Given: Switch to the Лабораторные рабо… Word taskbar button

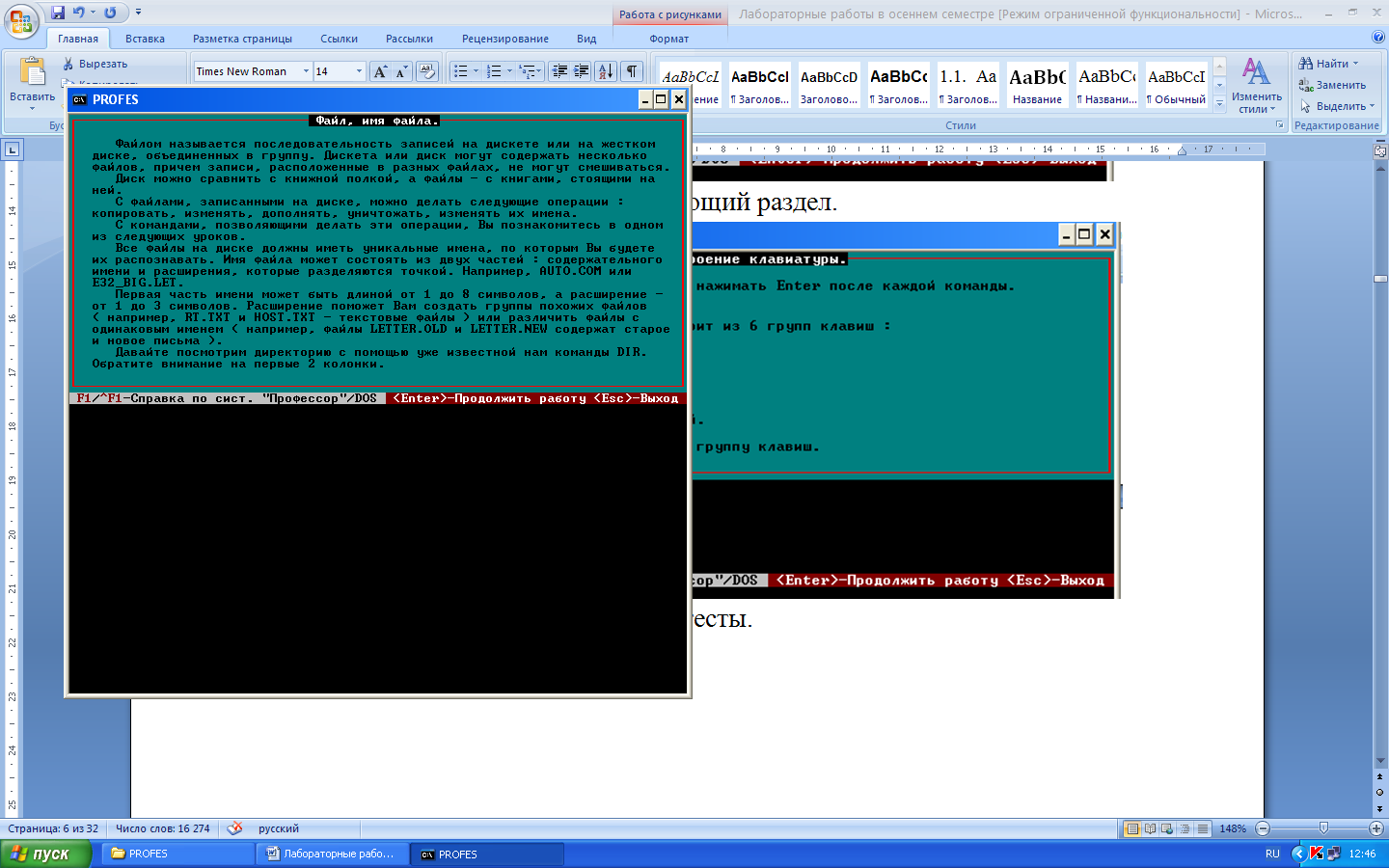Looking at the screenshot, I should (332, 854).
